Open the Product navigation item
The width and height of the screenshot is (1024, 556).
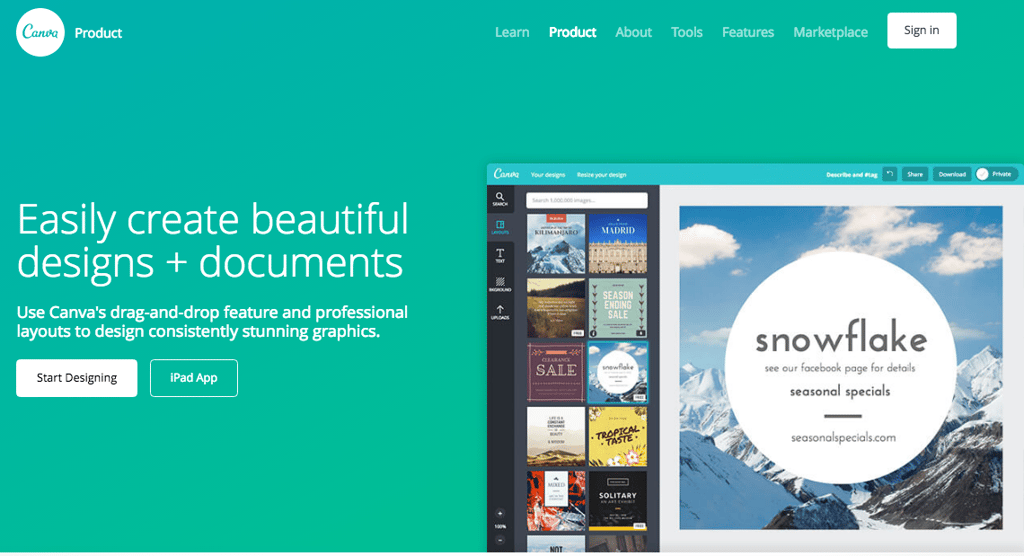coord(572,32)
